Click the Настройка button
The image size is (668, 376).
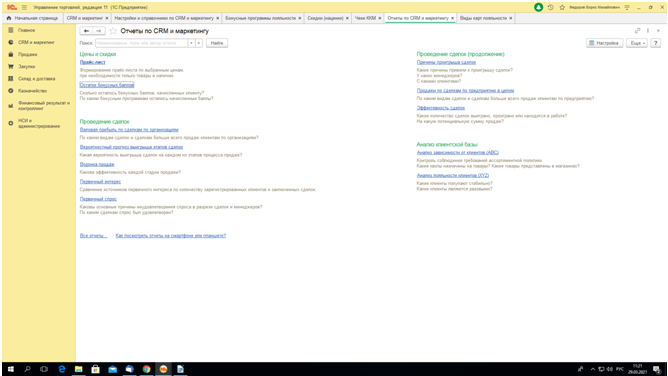[604, 43]
